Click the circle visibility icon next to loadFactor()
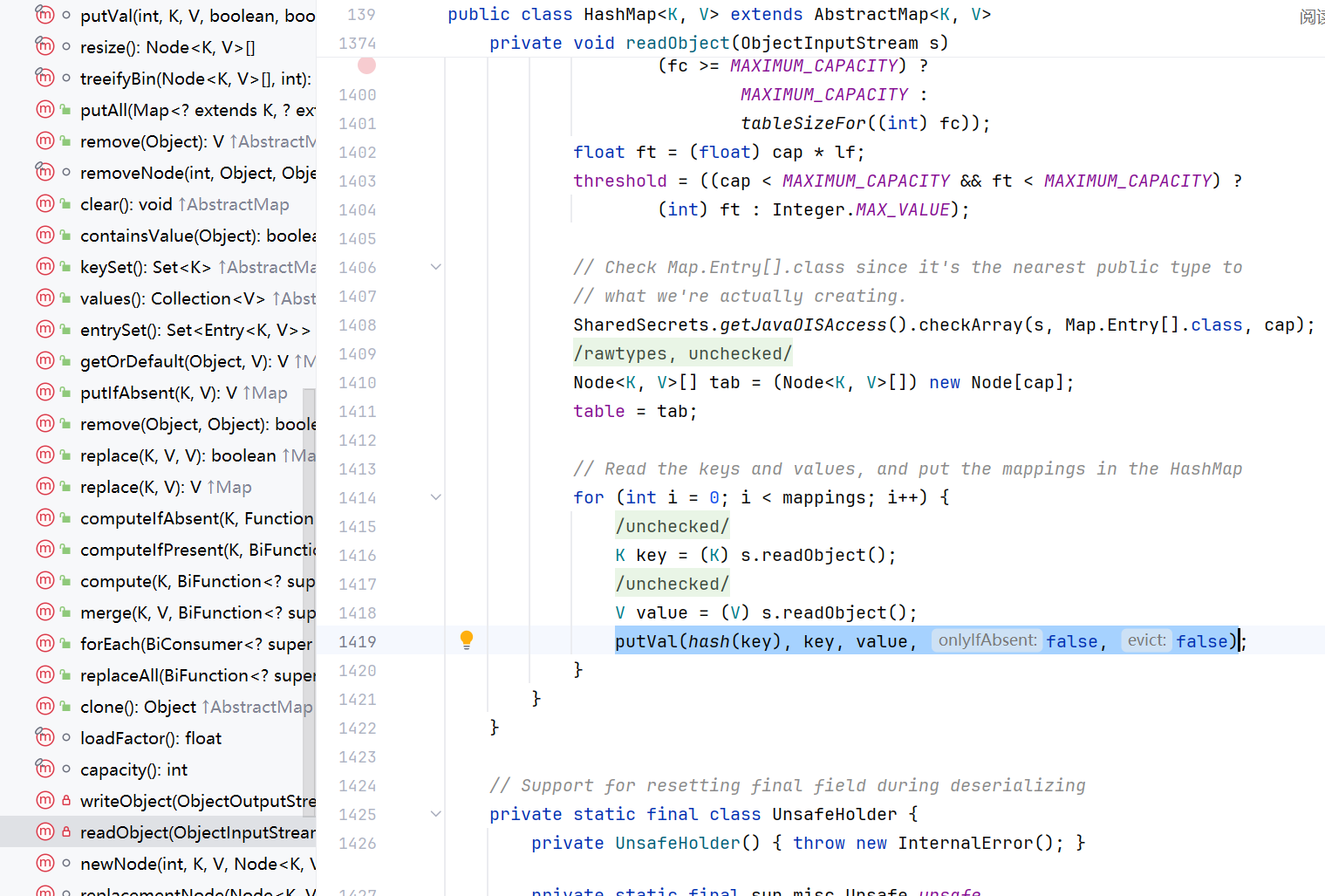Screen dimensions: 1325x896 65,738
